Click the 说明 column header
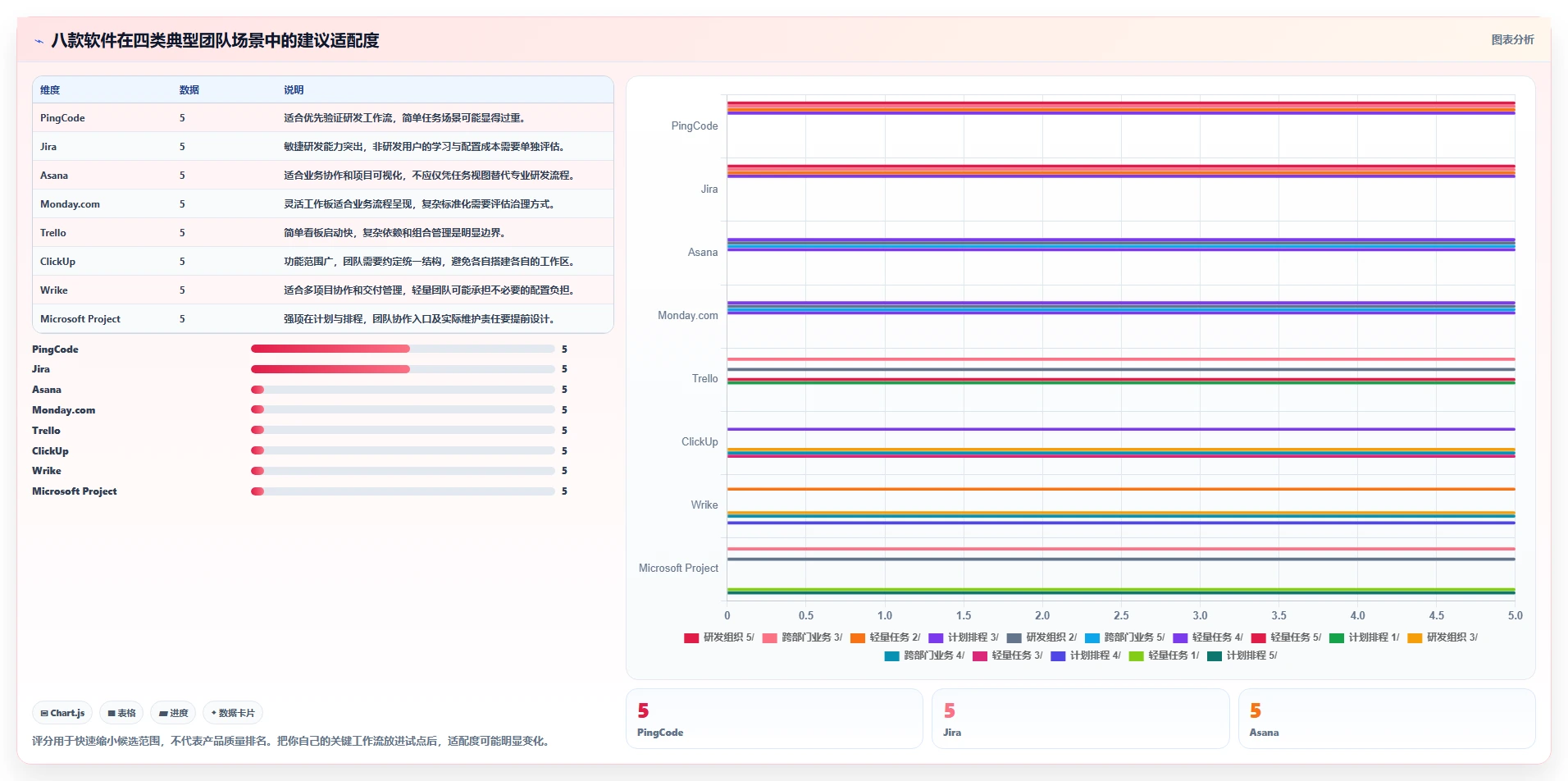This screenshot has width=1568, height=781. pyautogui.click(x=294, y=90)
